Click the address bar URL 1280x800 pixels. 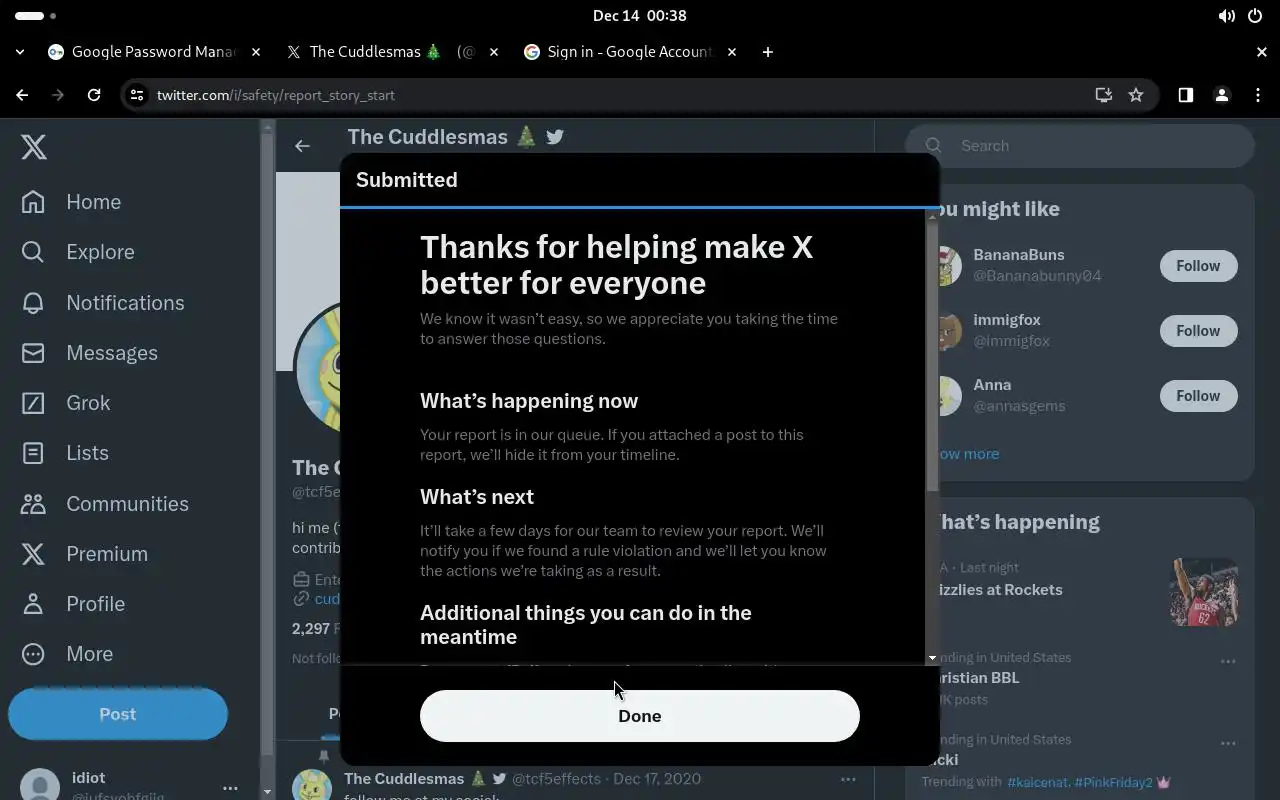point(276,95)
